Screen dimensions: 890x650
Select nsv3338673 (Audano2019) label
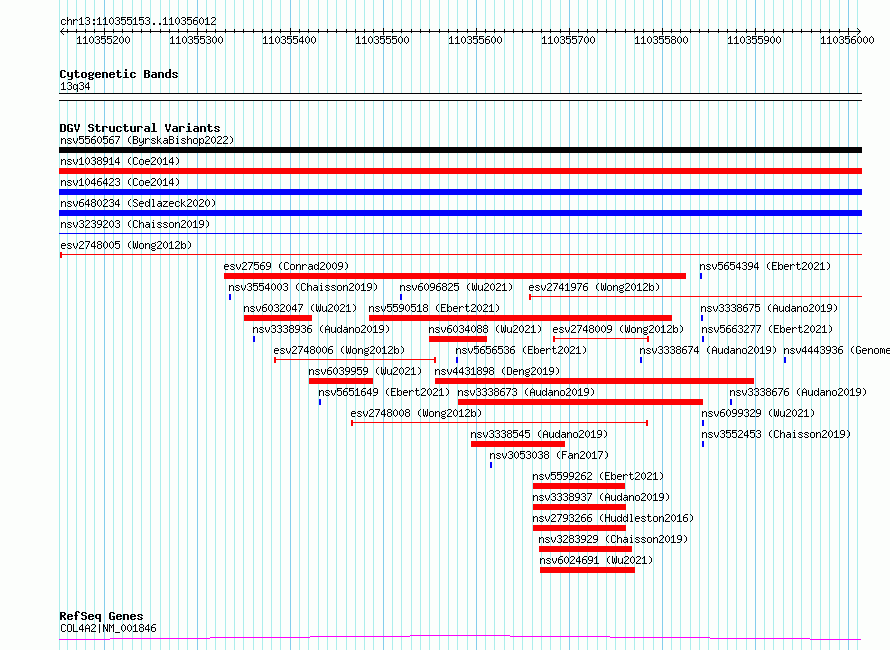[x=526, y=392]
